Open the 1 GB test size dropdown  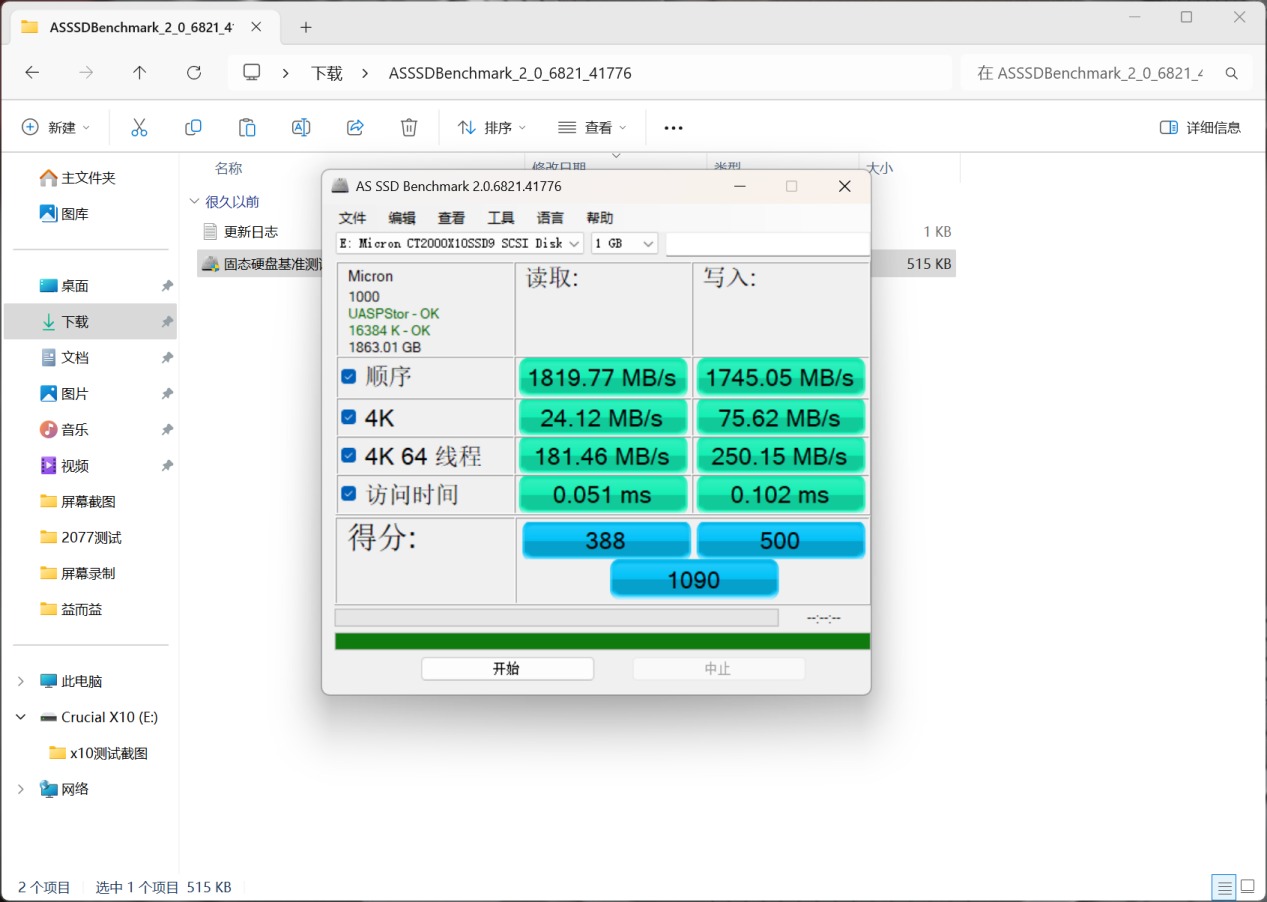(x=625, y=243)
